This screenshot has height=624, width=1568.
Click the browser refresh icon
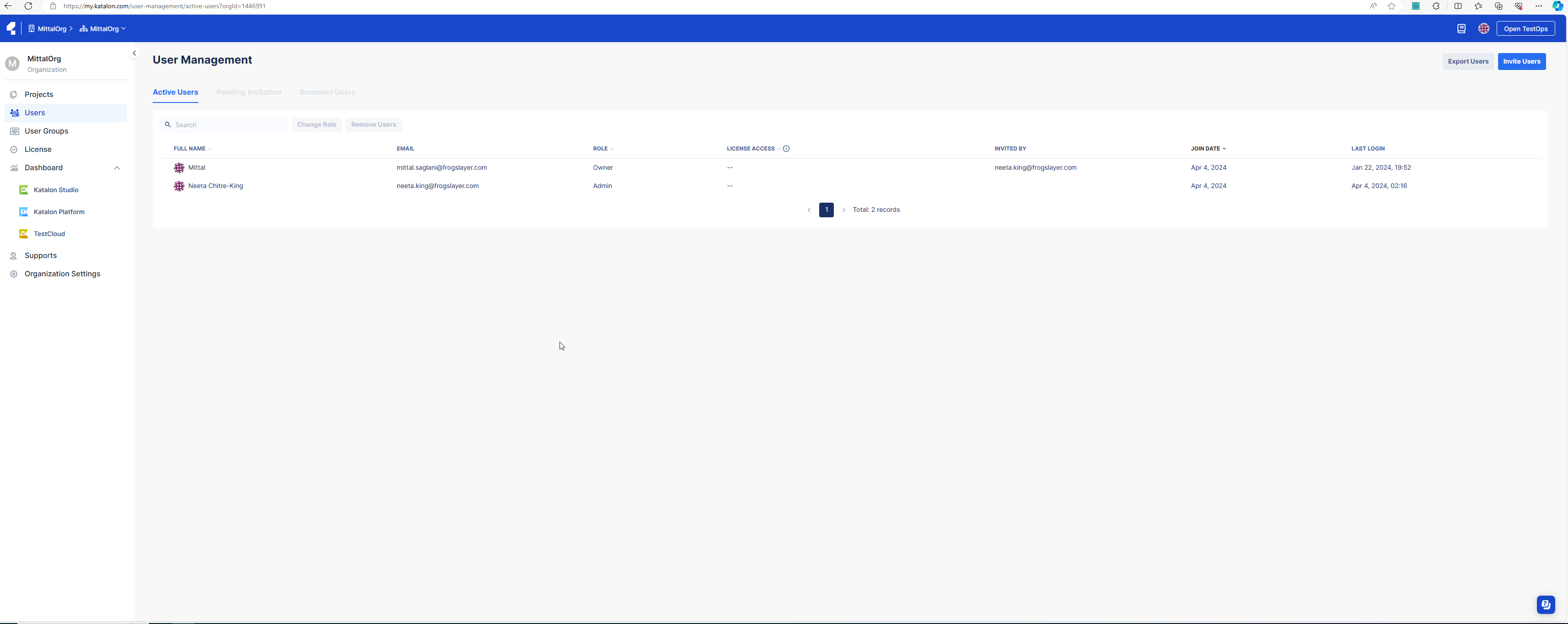coord(28,6)
